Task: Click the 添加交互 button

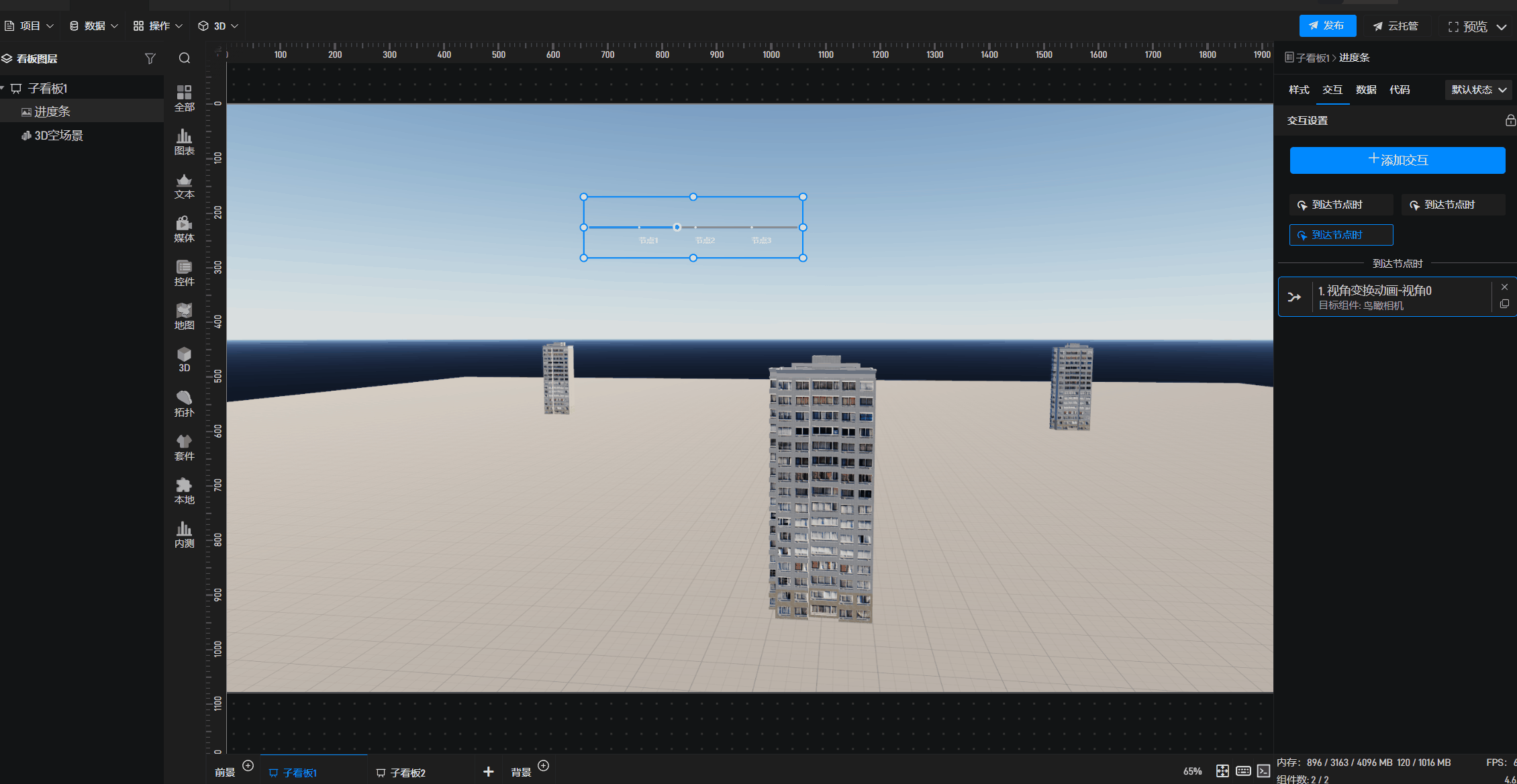Action: (1397, 160)
